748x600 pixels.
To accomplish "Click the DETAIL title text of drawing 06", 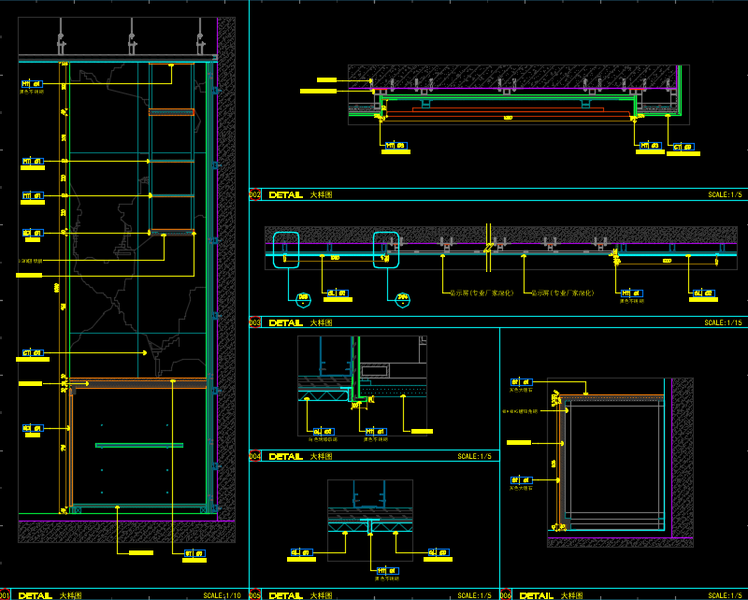I will tap(536, 596).
